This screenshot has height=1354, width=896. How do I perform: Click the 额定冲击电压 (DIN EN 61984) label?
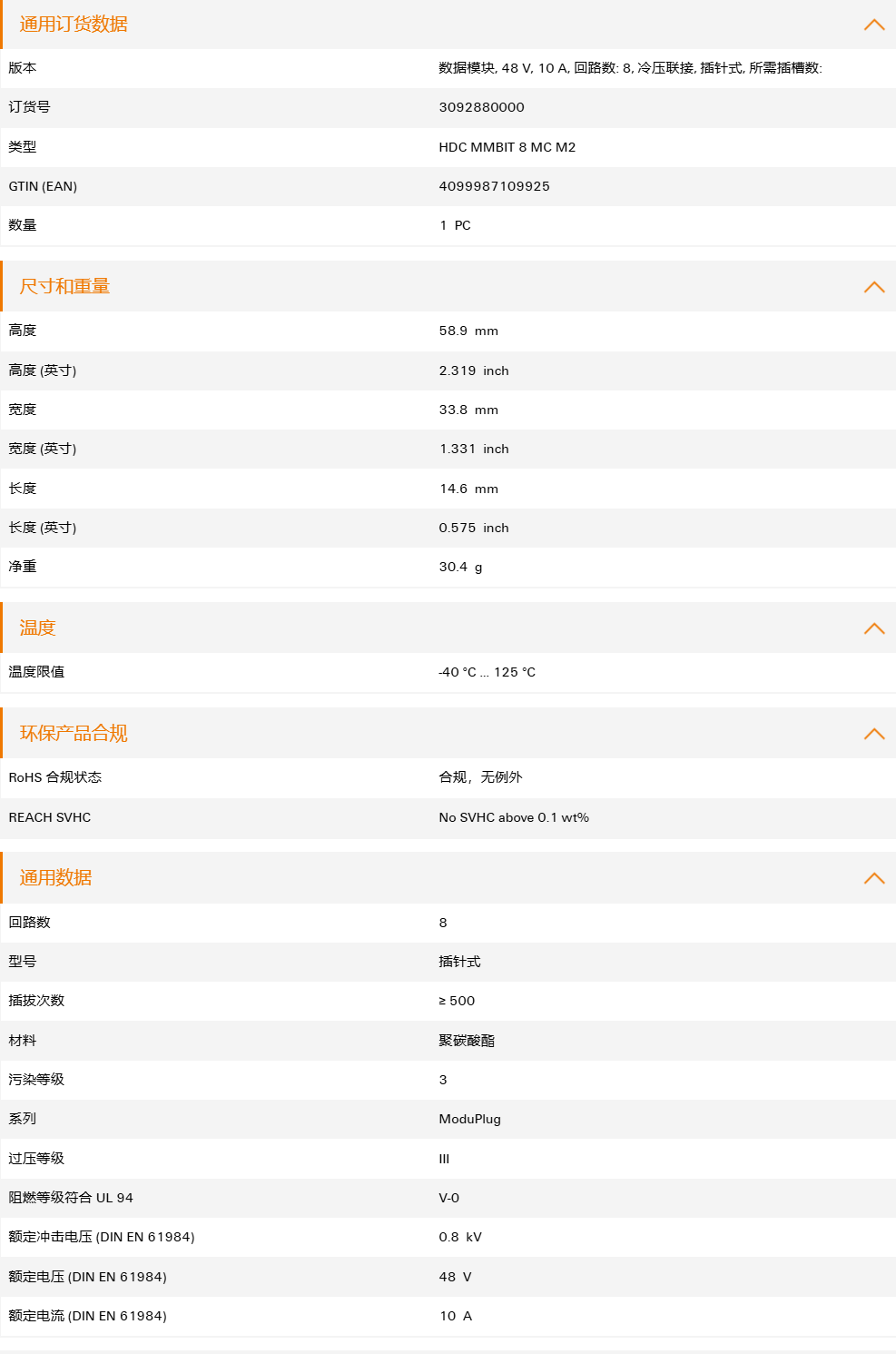tap(102, 1237)
